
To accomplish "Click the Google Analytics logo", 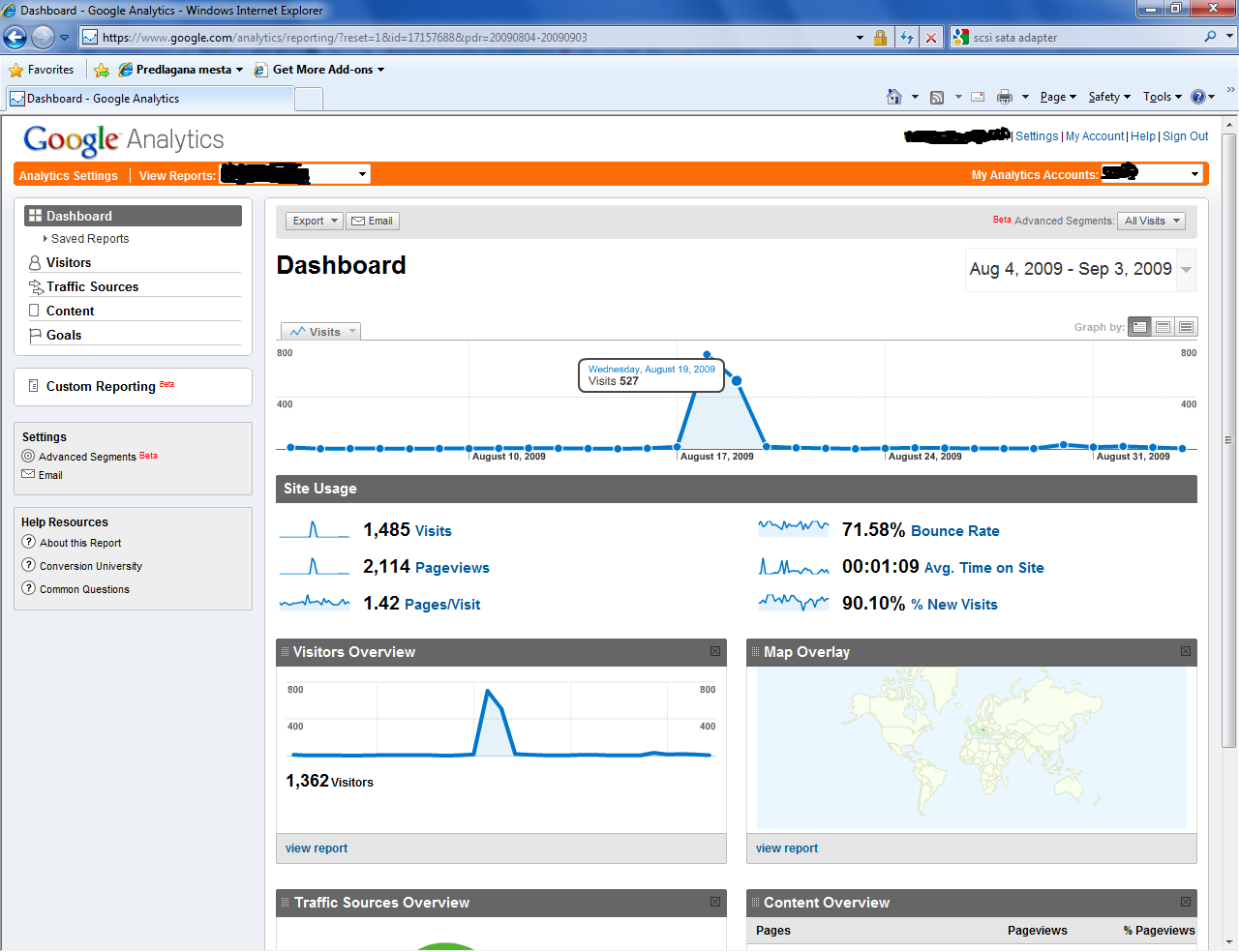I will click(x=124, y=140).
